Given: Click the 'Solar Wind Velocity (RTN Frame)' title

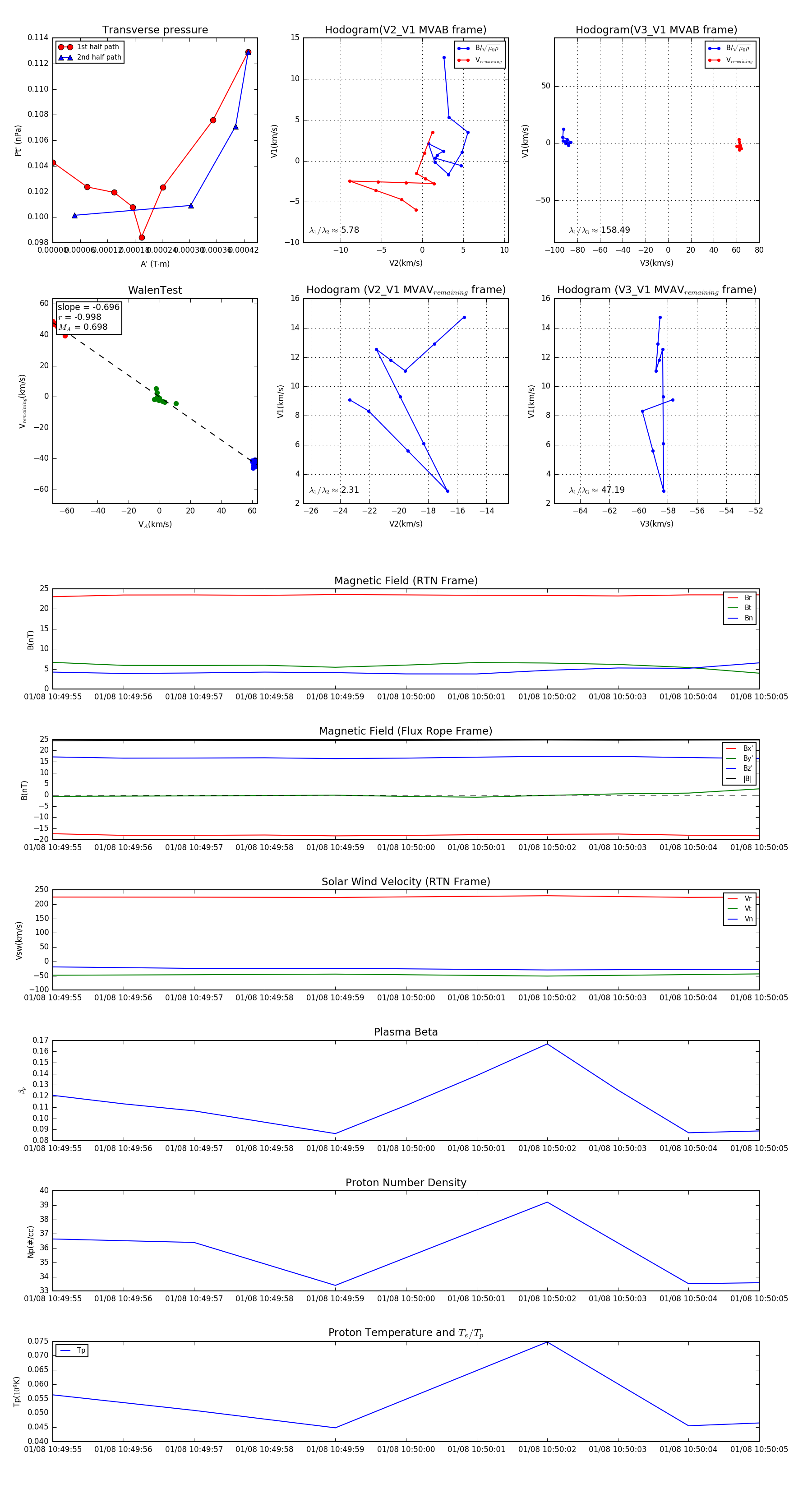Looking at the screenshot, I should pyautogui.click(x=406, y=882).
